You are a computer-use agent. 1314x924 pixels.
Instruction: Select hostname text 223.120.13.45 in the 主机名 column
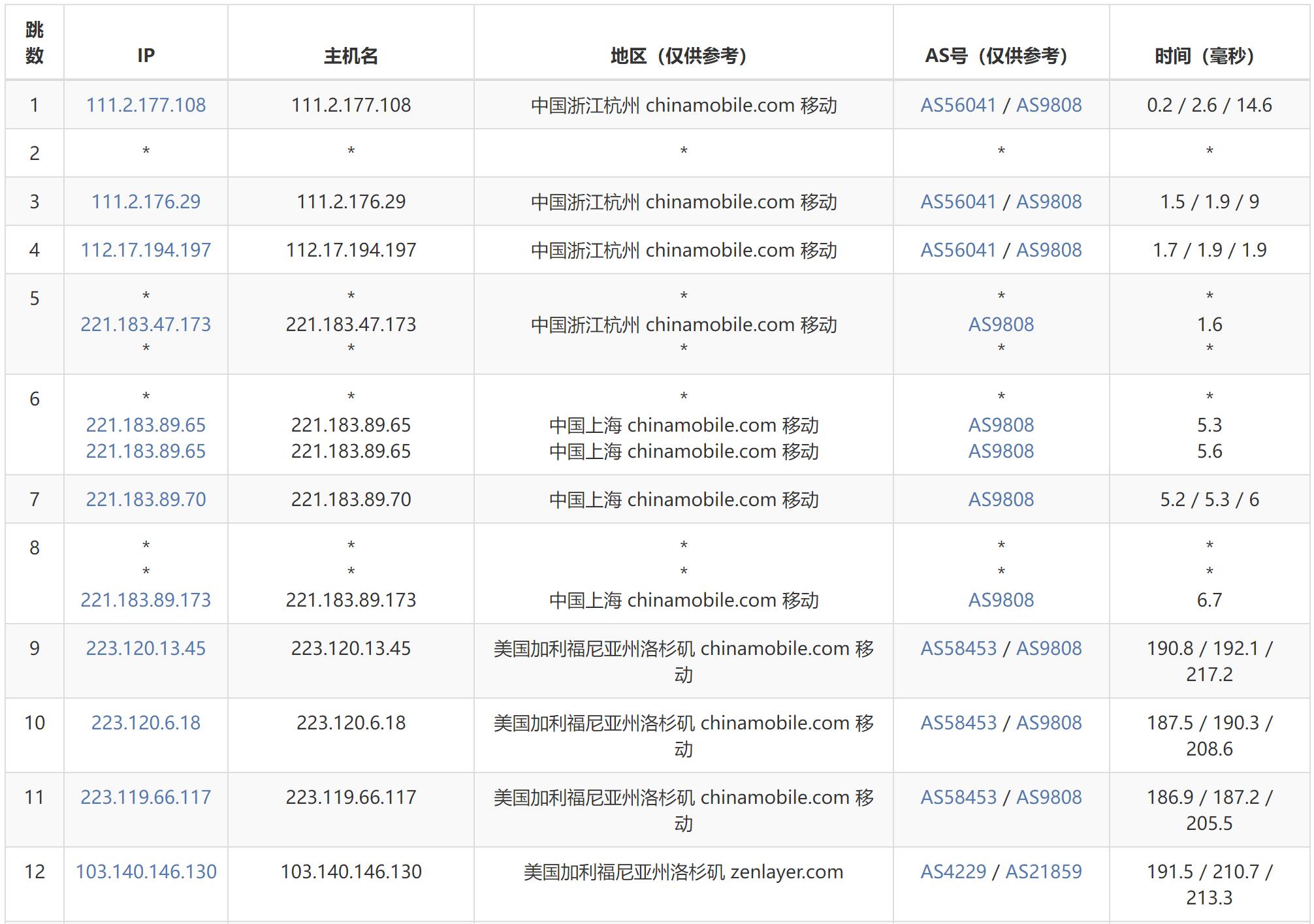351,648
